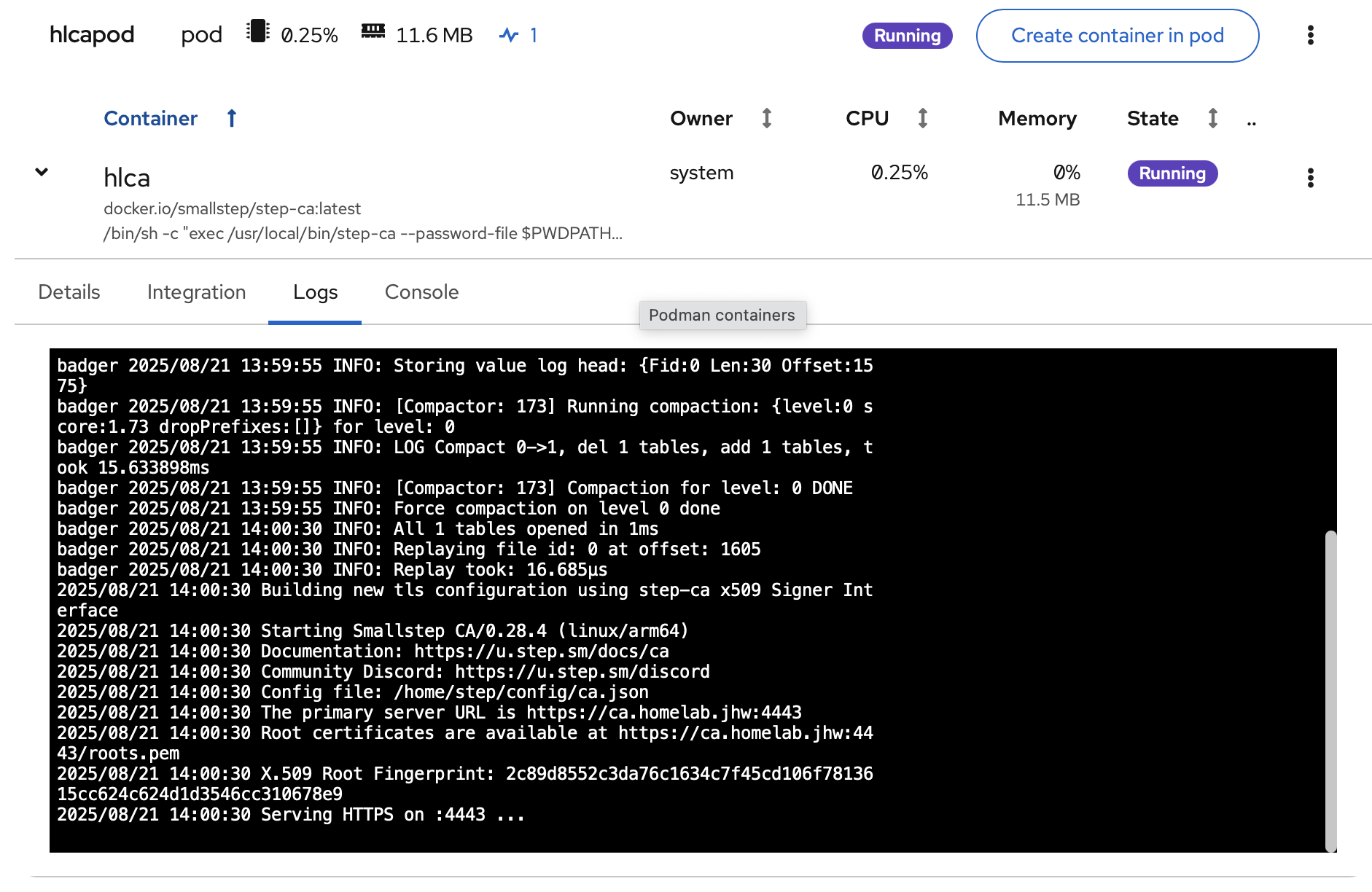Open the Integration tab
This screenshot has width=1372, height=892.
click(x=196, y=292)
